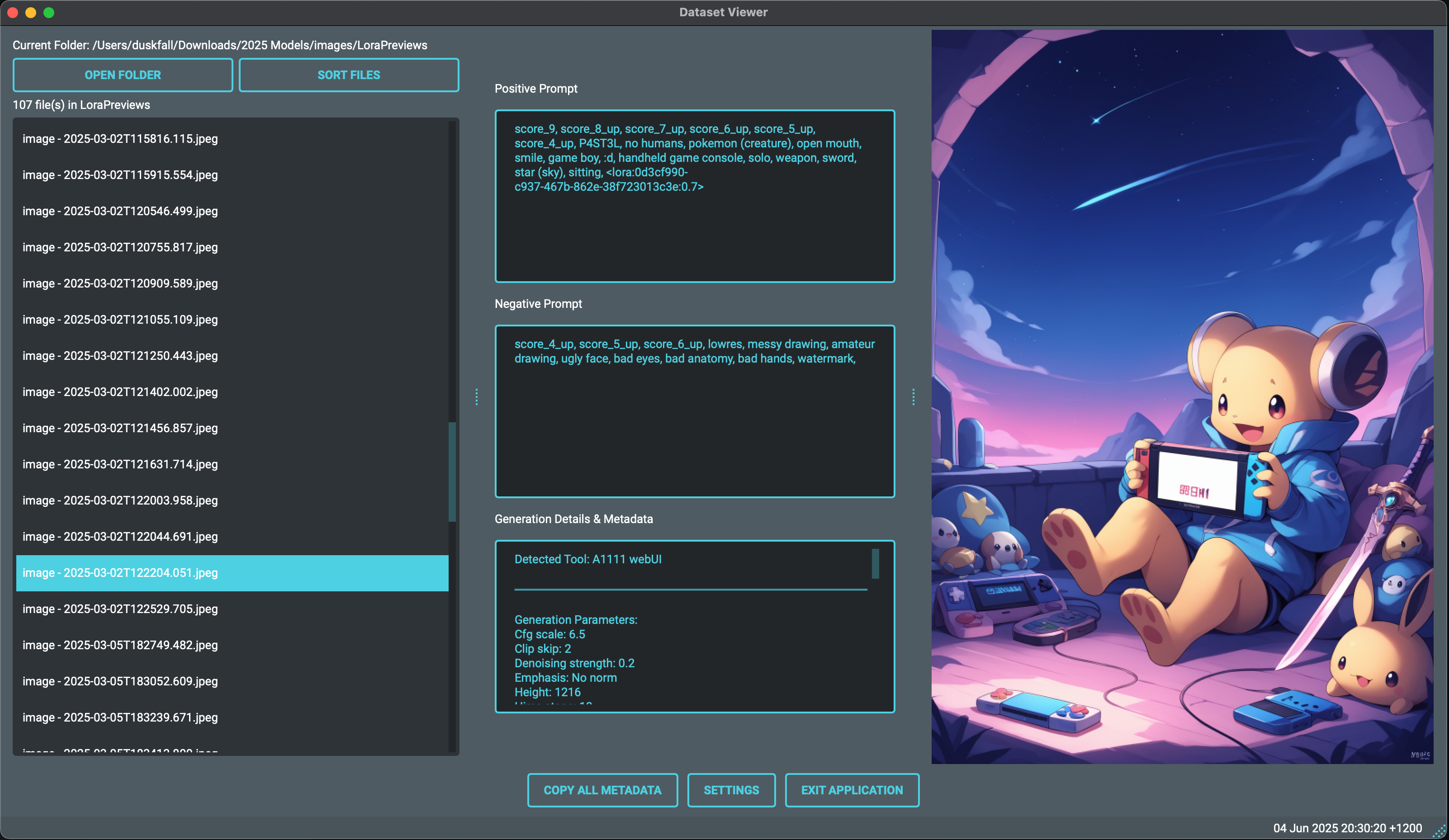Click the preview image of the creature
The height and width of the screenshot is (840, 1449).
tap(1182, 396)
